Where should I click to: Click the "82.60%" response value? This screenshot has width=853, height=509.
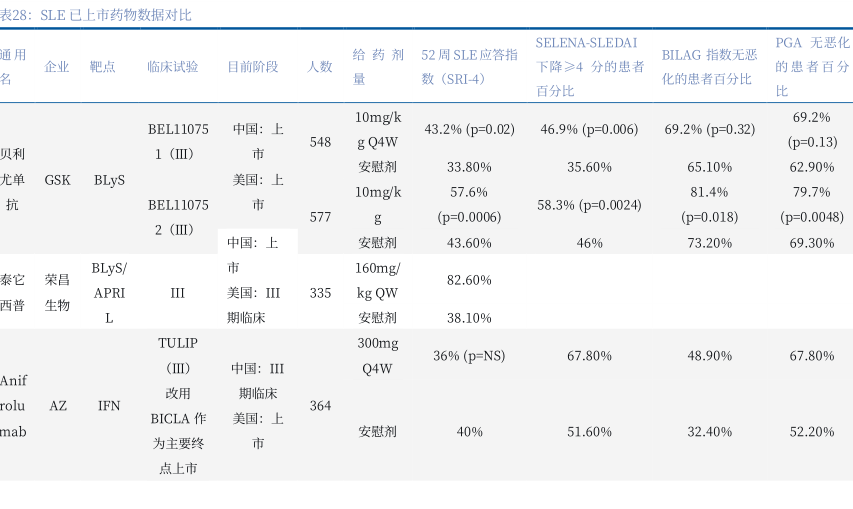[x=469, y=280]
